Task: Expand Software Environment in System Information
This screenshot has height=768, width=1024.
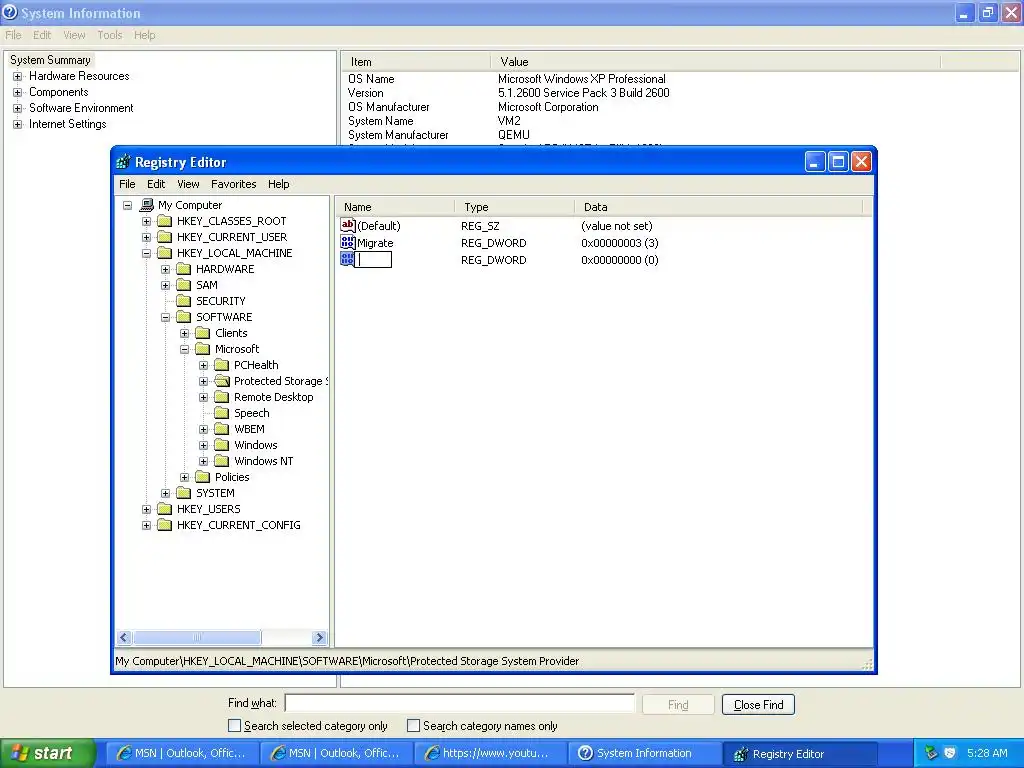Action: 18,108
